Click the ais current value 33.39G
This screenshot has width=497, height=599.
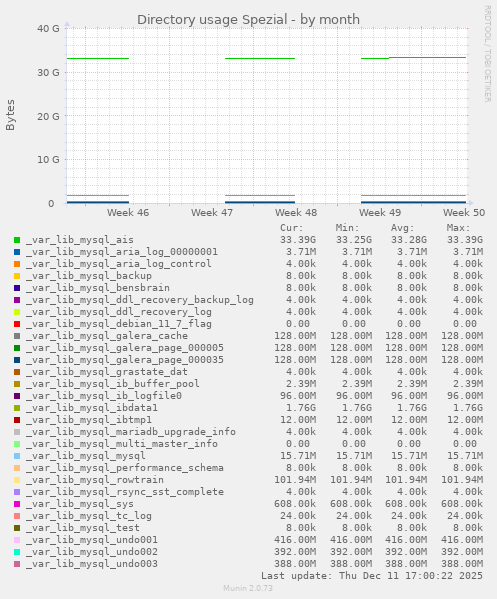[298, 240]
